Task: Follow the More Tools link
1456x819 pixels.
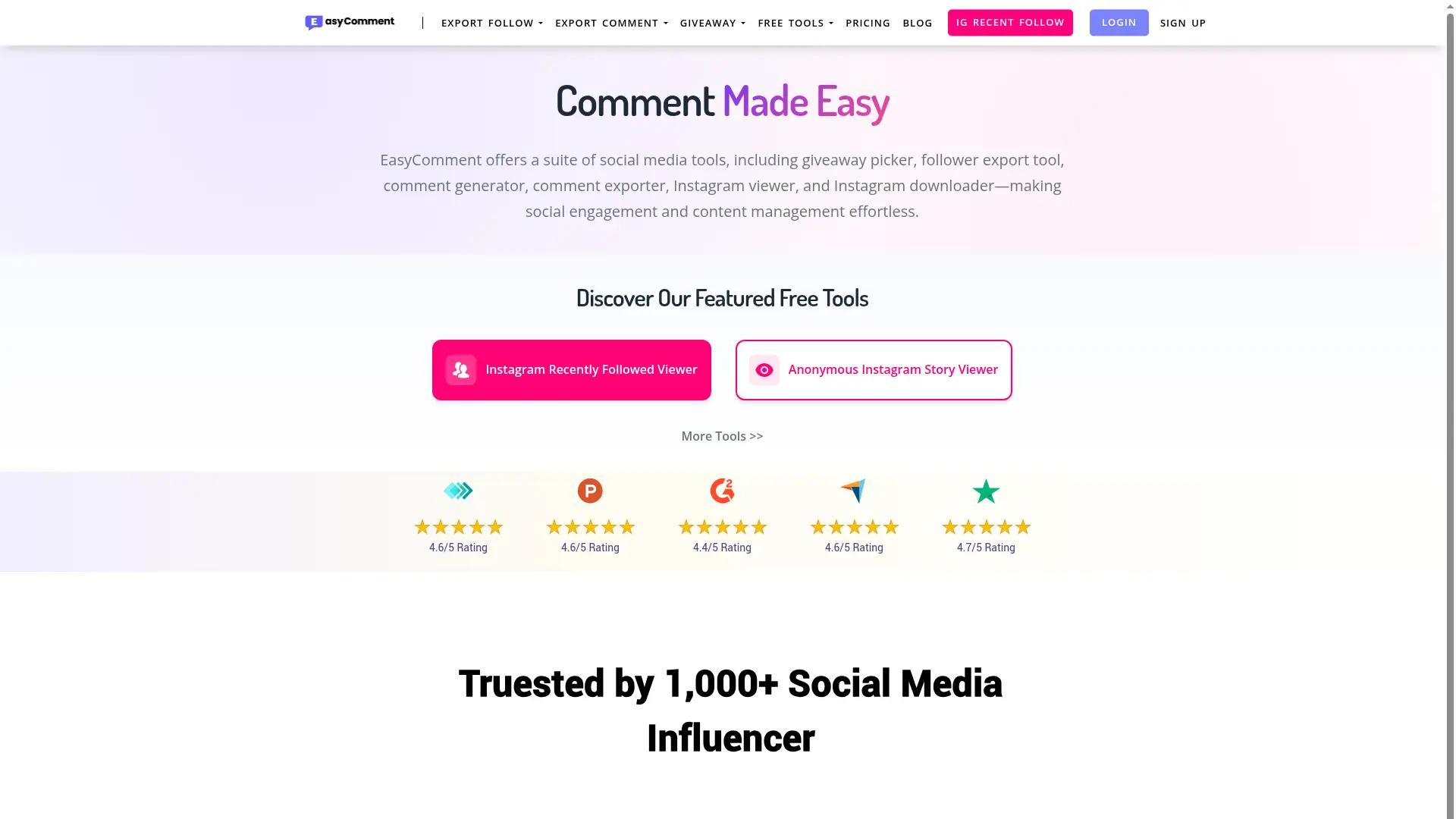Action: tap(722, 436)
